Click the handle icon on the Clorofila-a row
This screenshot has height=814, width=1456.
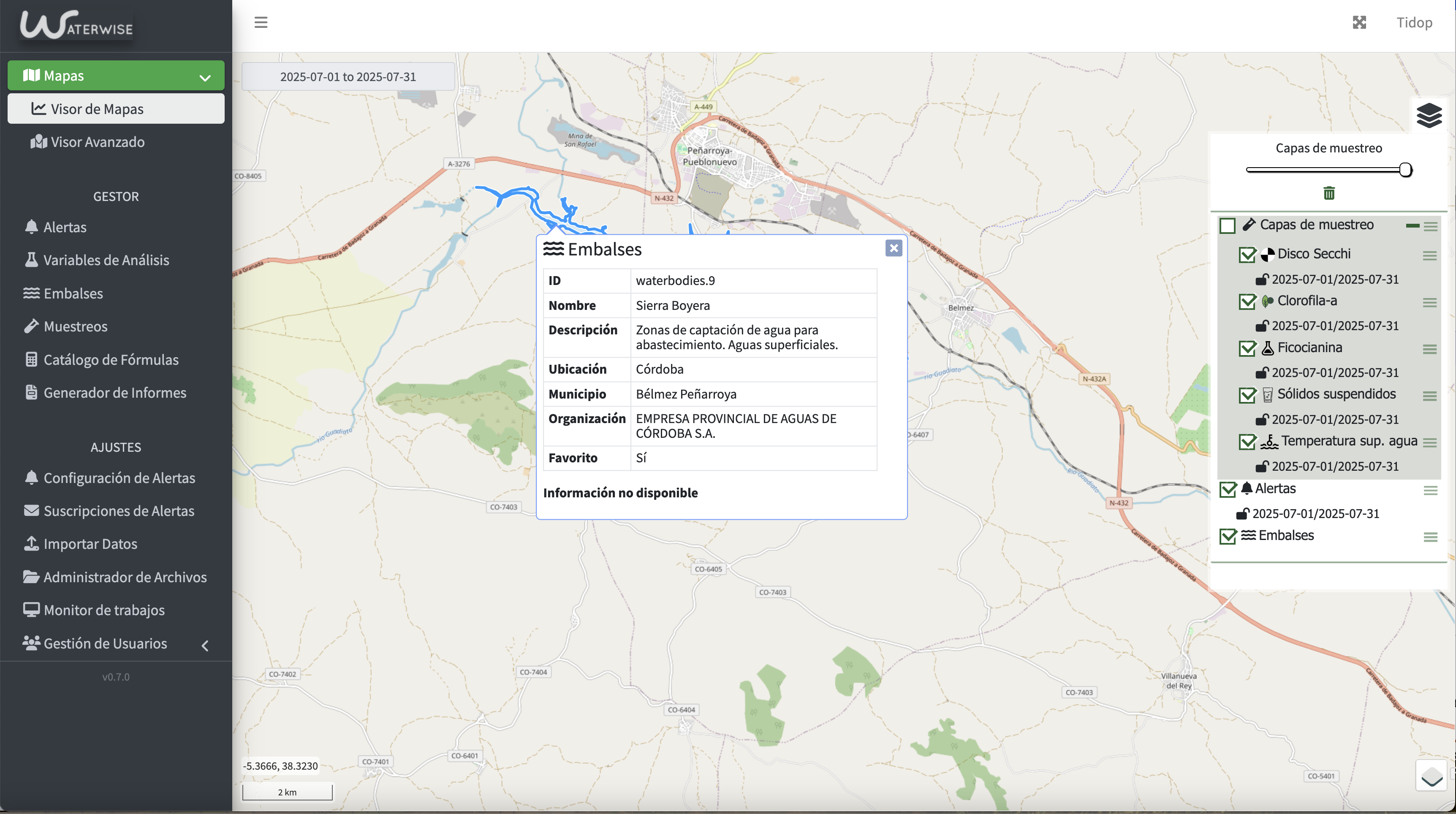tap(1429, 303)
